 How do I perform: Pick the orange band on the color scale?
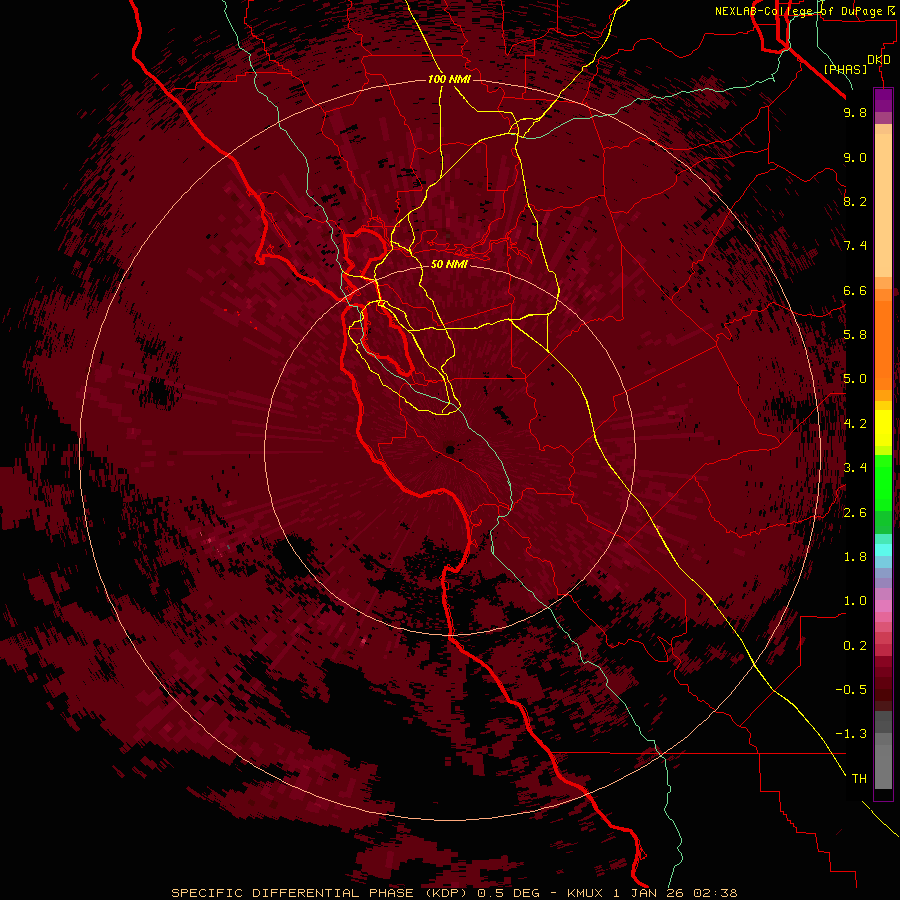pos(883,344)
